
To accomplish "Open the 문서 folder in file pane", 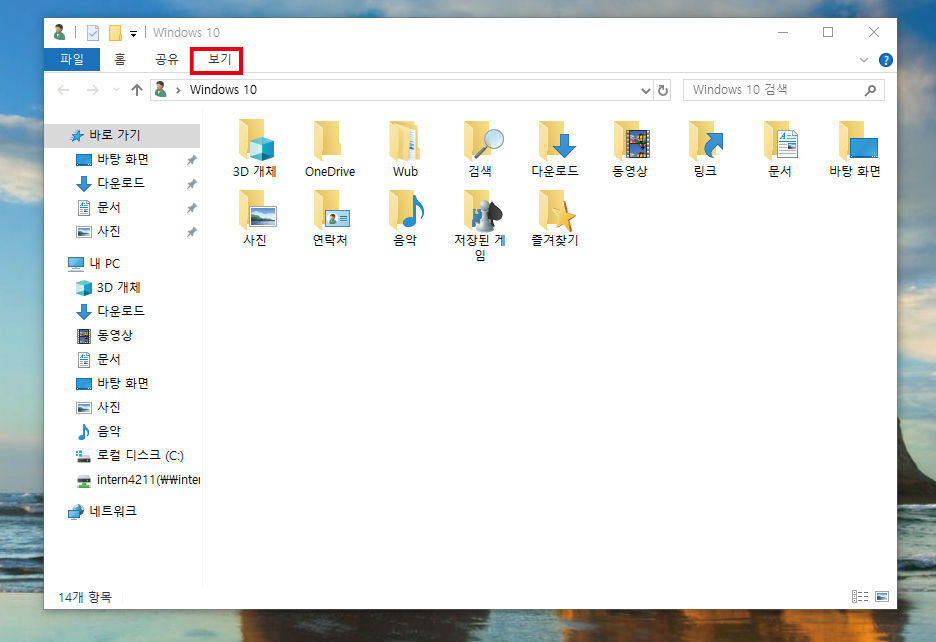I will point(780,148).
